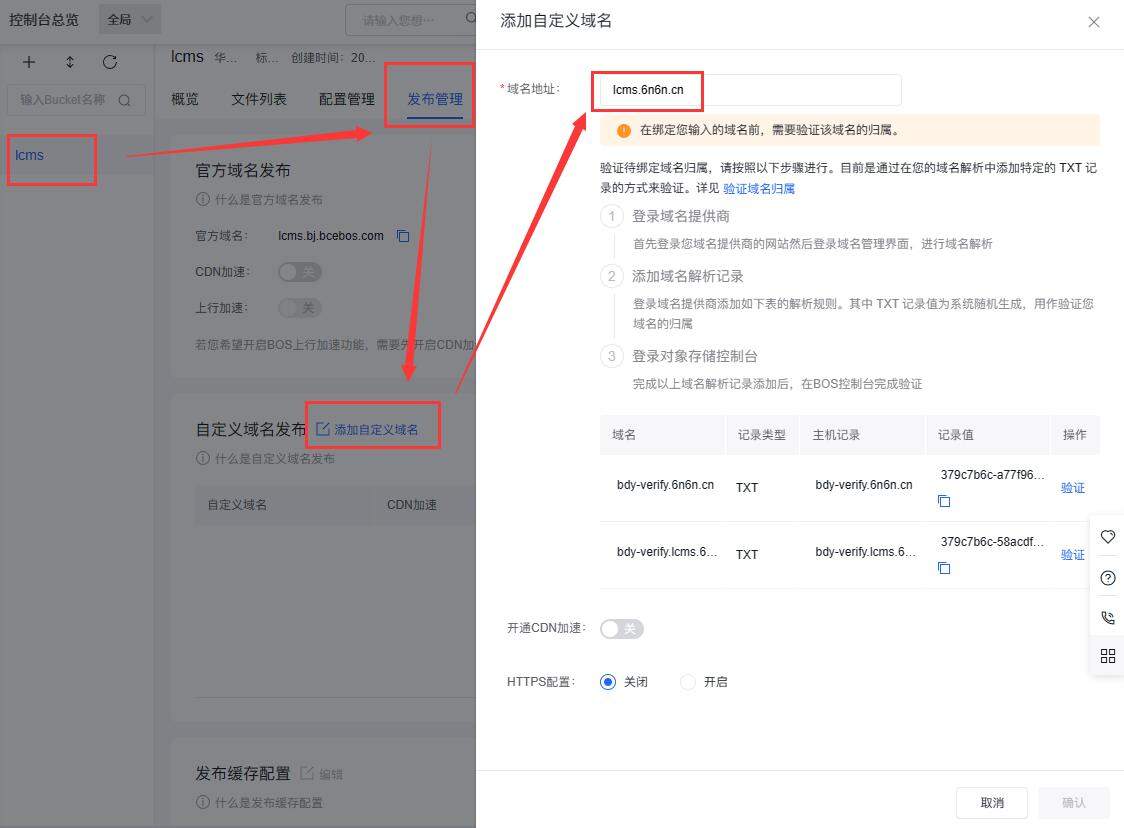Open the help question-mark icon in side toolbar
This screenshot has height=828, width=1124.
click(x=1108, y=578)
